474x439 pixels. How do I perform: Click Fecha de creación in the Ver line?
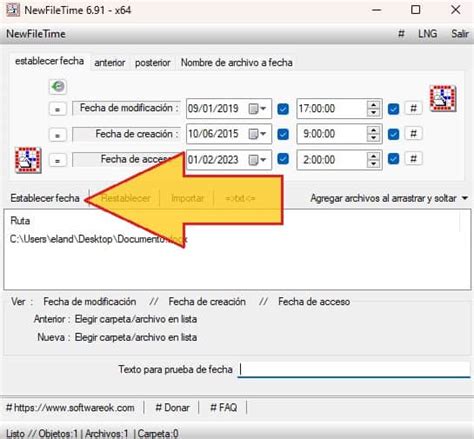[x=207, y=302]
